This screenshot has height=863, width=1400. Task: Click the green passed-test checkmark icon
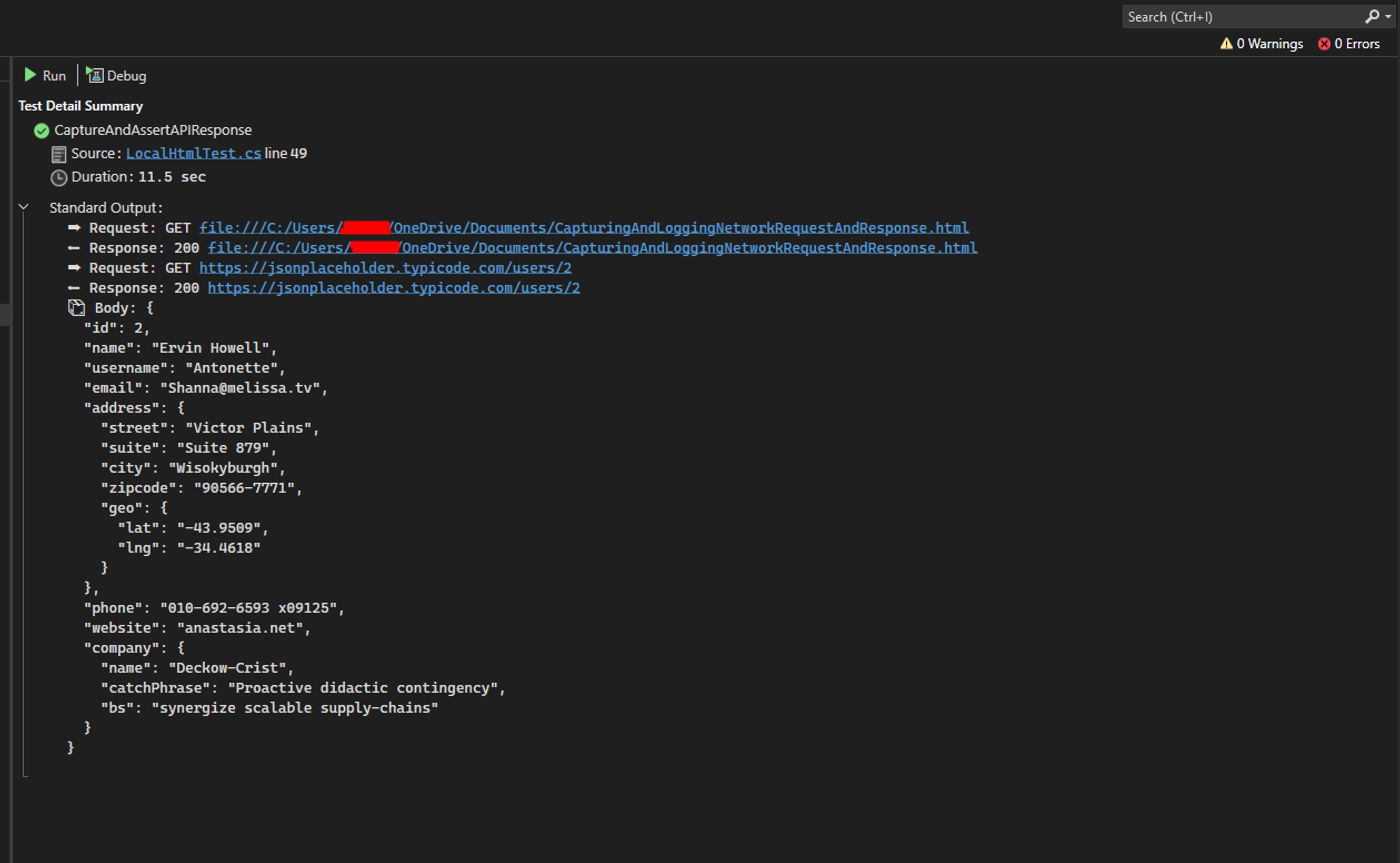click(41, 130)
